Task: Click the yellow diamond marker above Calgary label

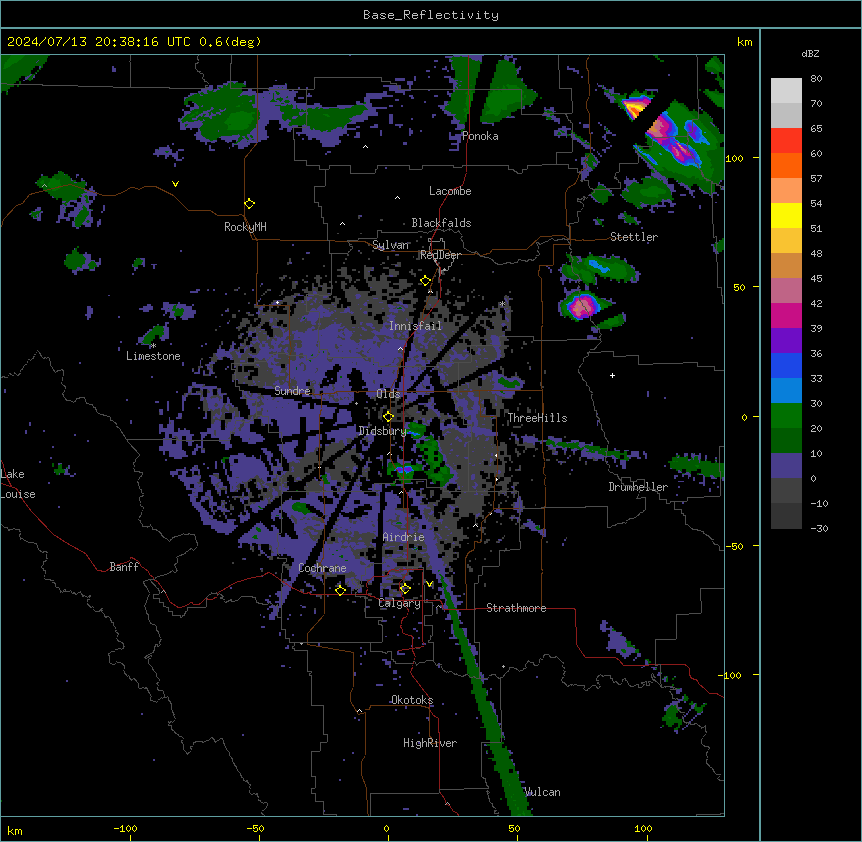Action: (x=405, y=589)
